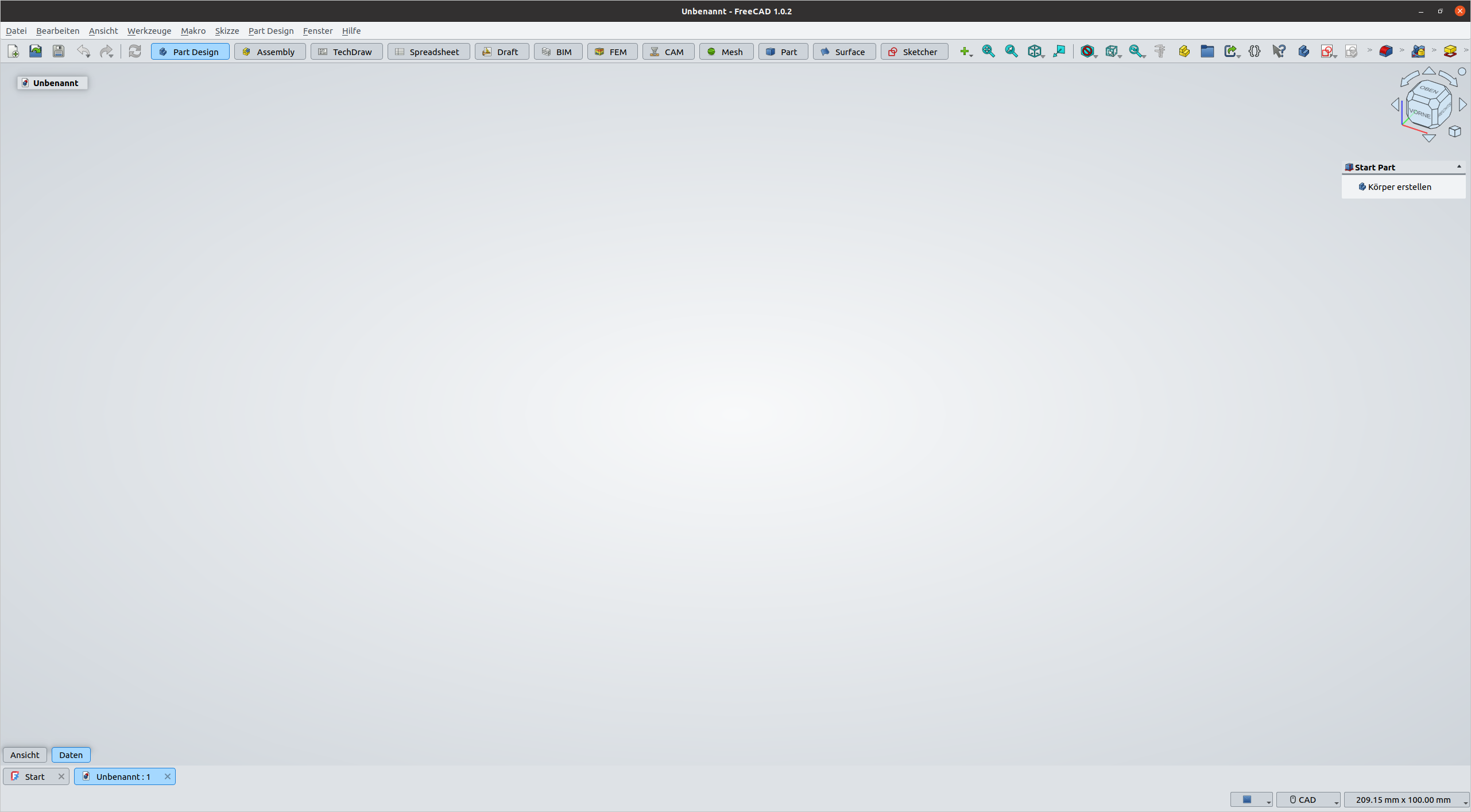Toggle perspective view via navigation cube corner icon

[x=1454, y=131]
